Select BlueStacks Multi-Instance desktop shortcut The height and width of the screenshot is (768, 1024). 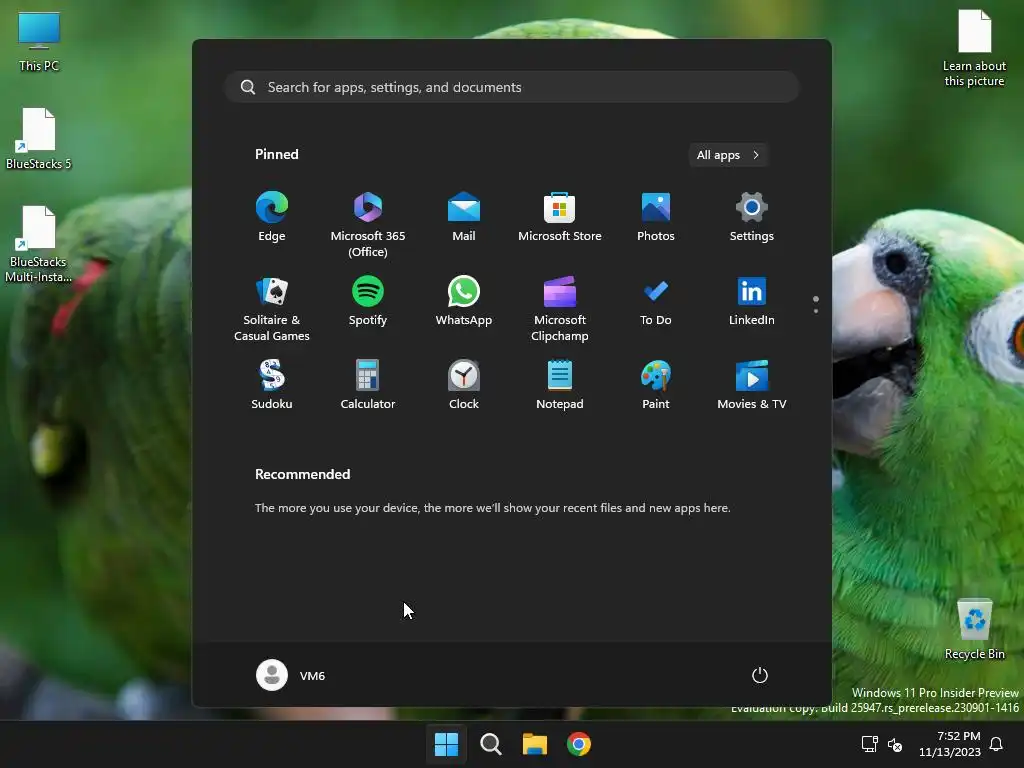tap(39, 244)
